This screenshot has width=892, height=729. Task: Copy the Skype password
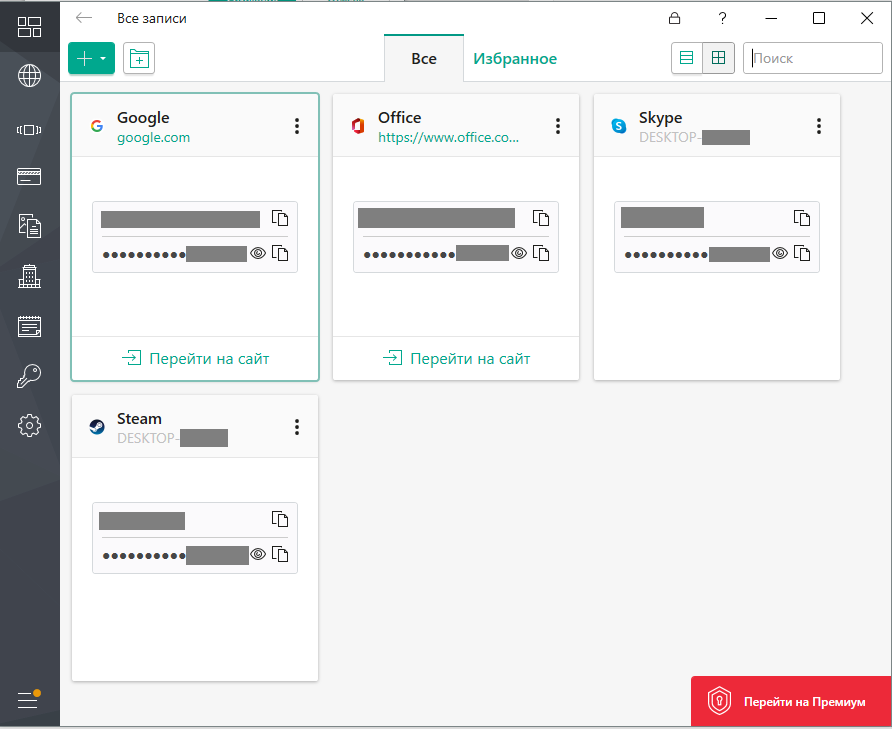click(802, 253)
